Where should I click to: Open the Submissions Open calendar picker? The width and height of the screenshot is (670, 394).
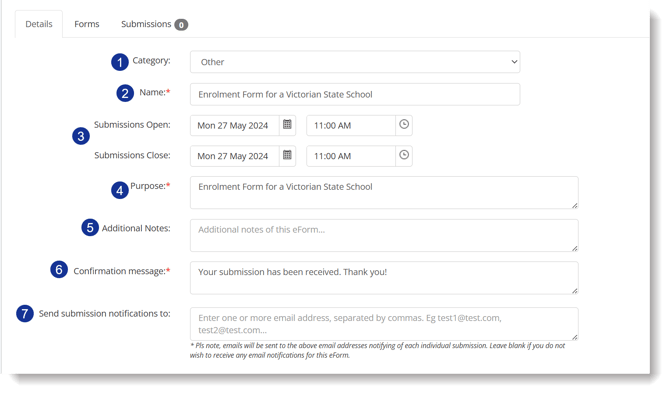tap(287, 125)
